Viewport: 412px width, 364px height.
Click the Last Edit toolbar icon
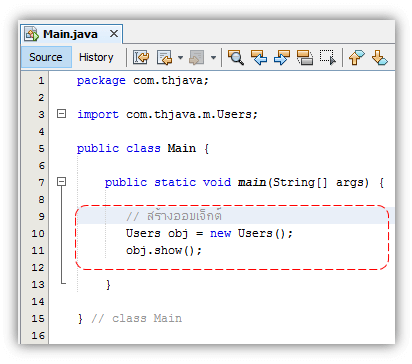coord(141,57)
